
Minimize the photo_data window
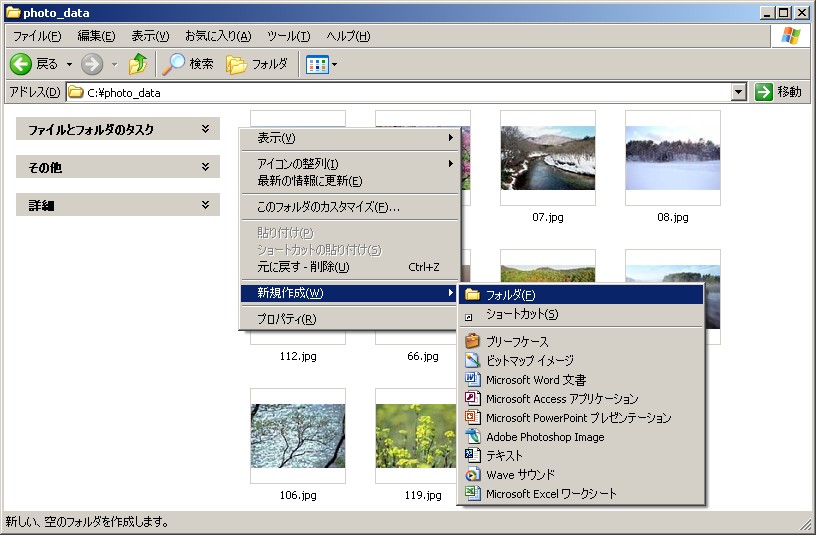pos(766,12)
